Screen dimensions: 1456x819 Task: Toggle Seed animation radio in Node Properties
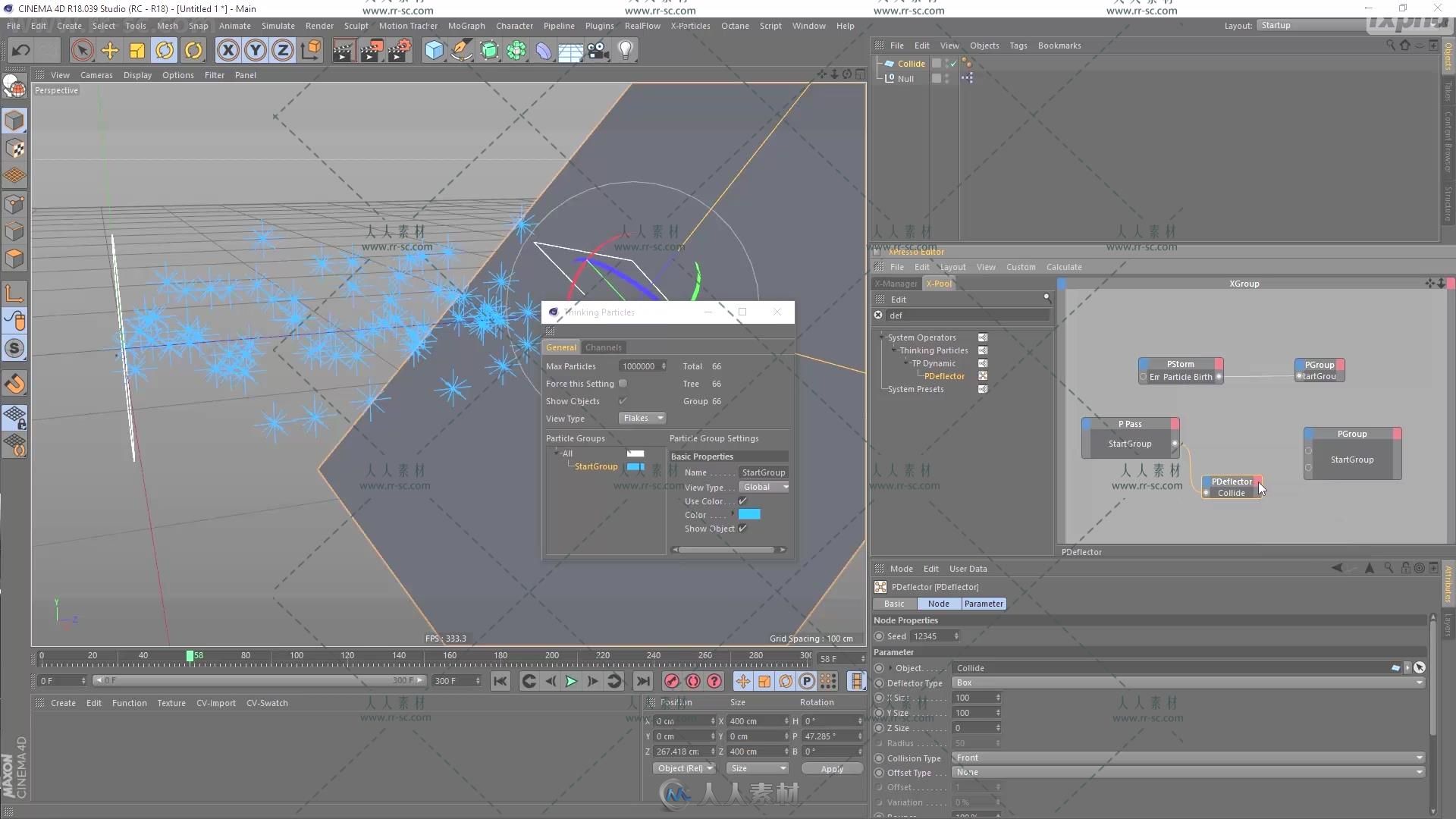(879, 636)
